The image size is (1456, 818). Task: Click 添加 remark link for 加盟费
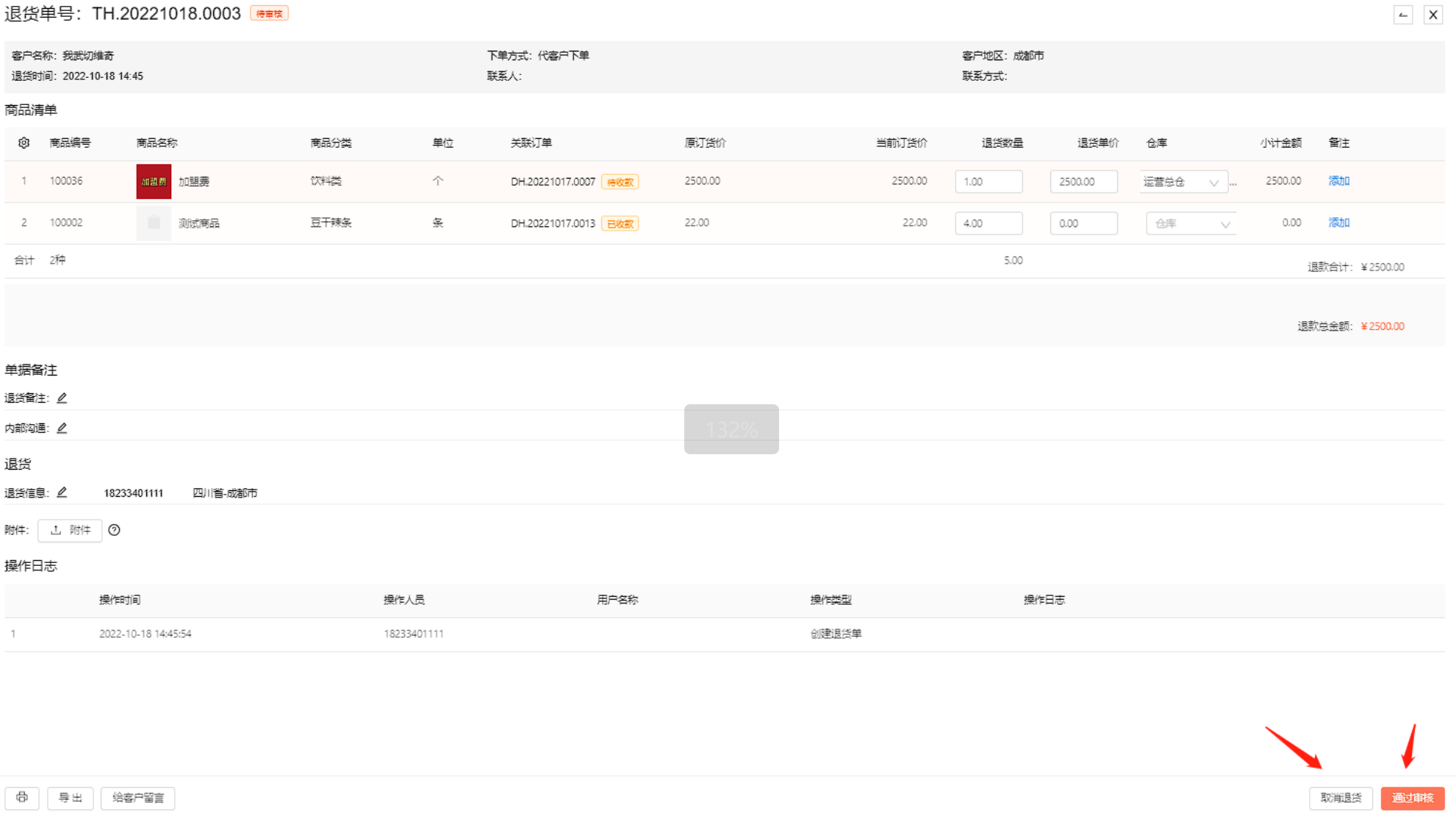click(1338, 181)
